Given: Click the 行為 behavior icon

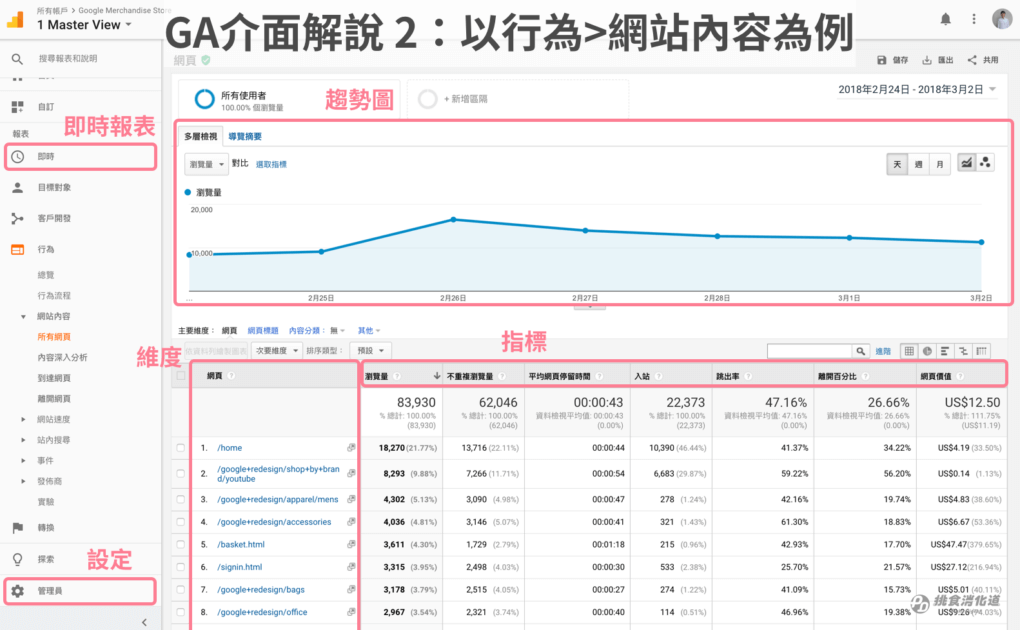Looking at the screenshot, I should [18, 249].
